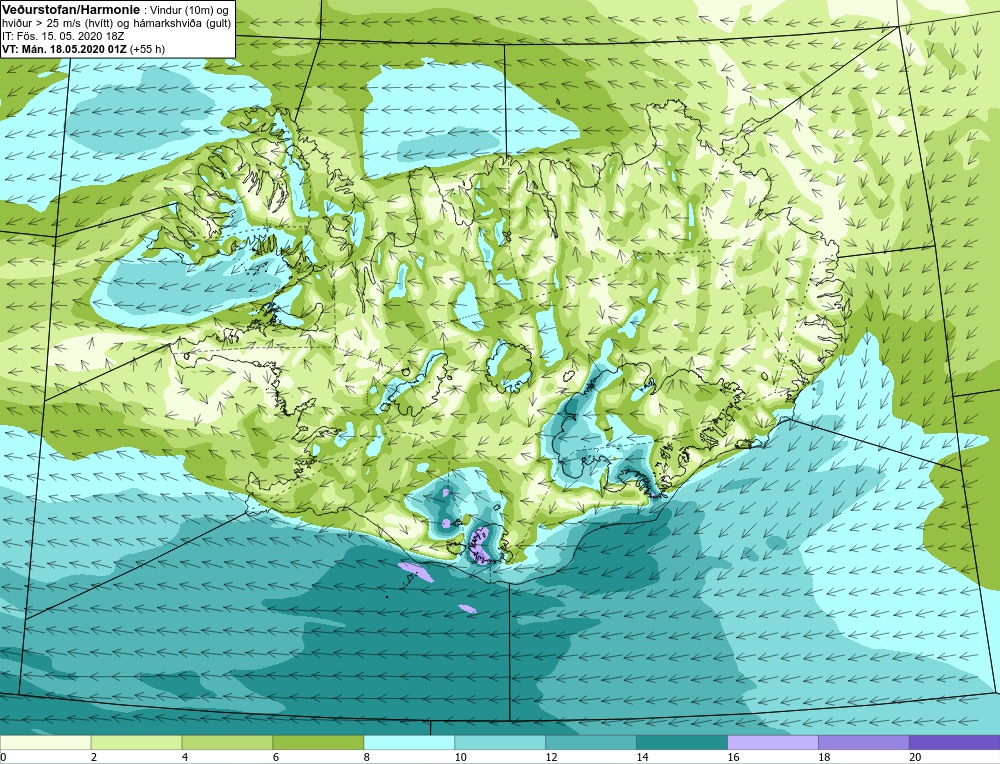Click the 4–6 m/s legend swatch
The width and height of the screenshot is (1000, 764).
point(227,742)
